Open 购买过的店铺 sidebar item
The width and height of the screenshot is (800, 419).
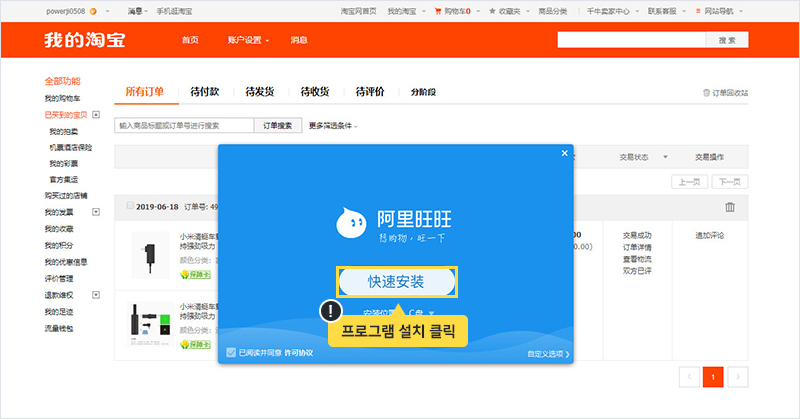coord(66,195)
